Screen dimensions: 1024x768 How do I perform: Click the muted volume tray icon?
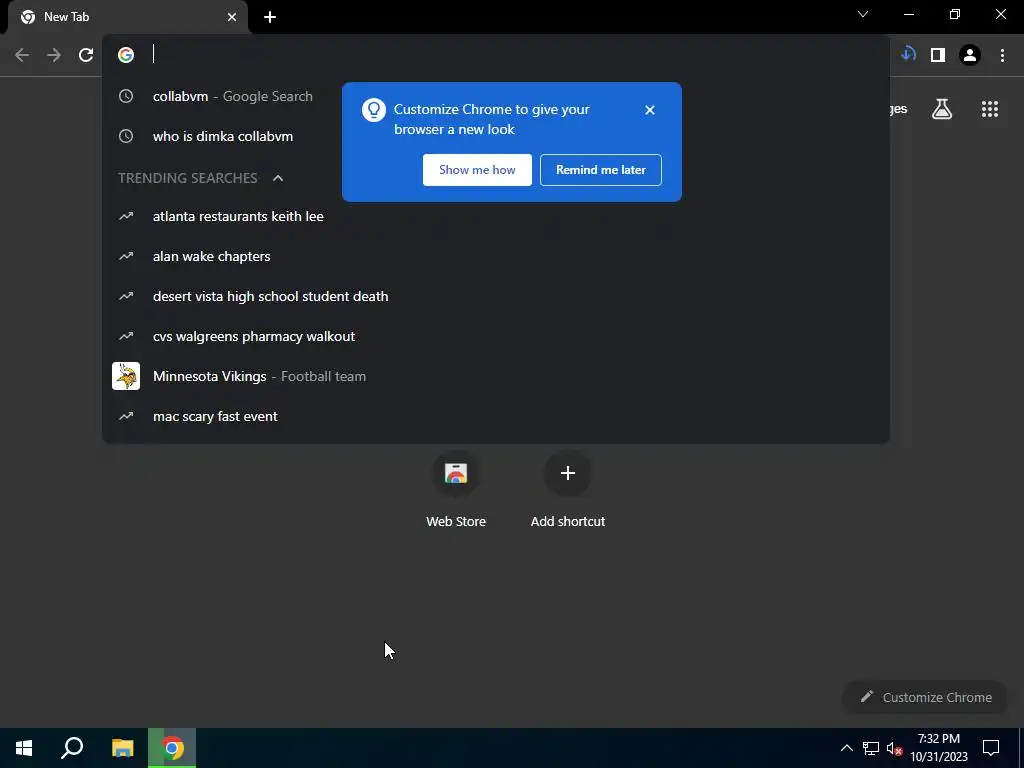click(x=894, y=748)
